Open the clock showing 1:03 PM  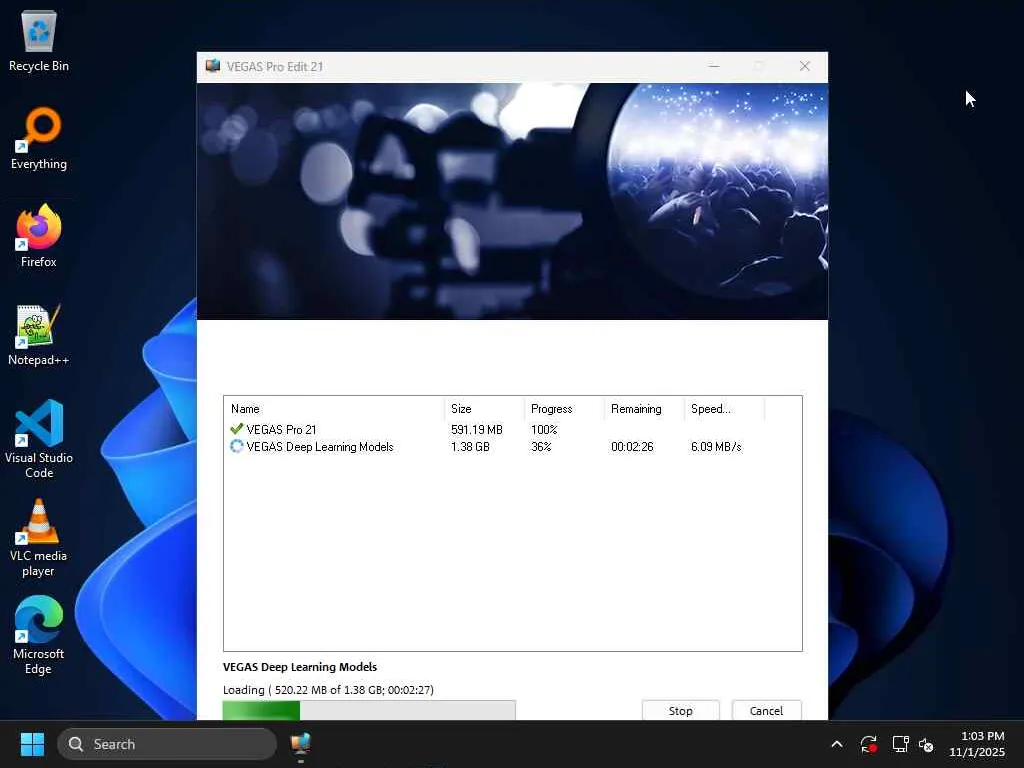(977, 744)
